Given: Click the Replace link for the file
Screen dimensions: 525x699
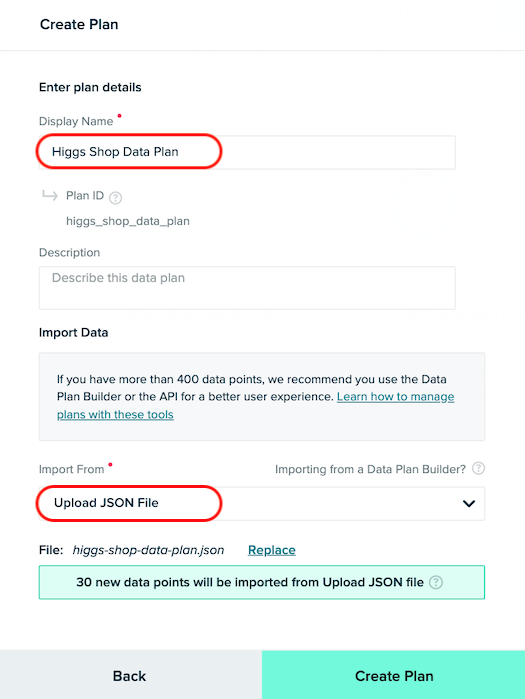Looking at the screenshot, I should click(272, 550).
